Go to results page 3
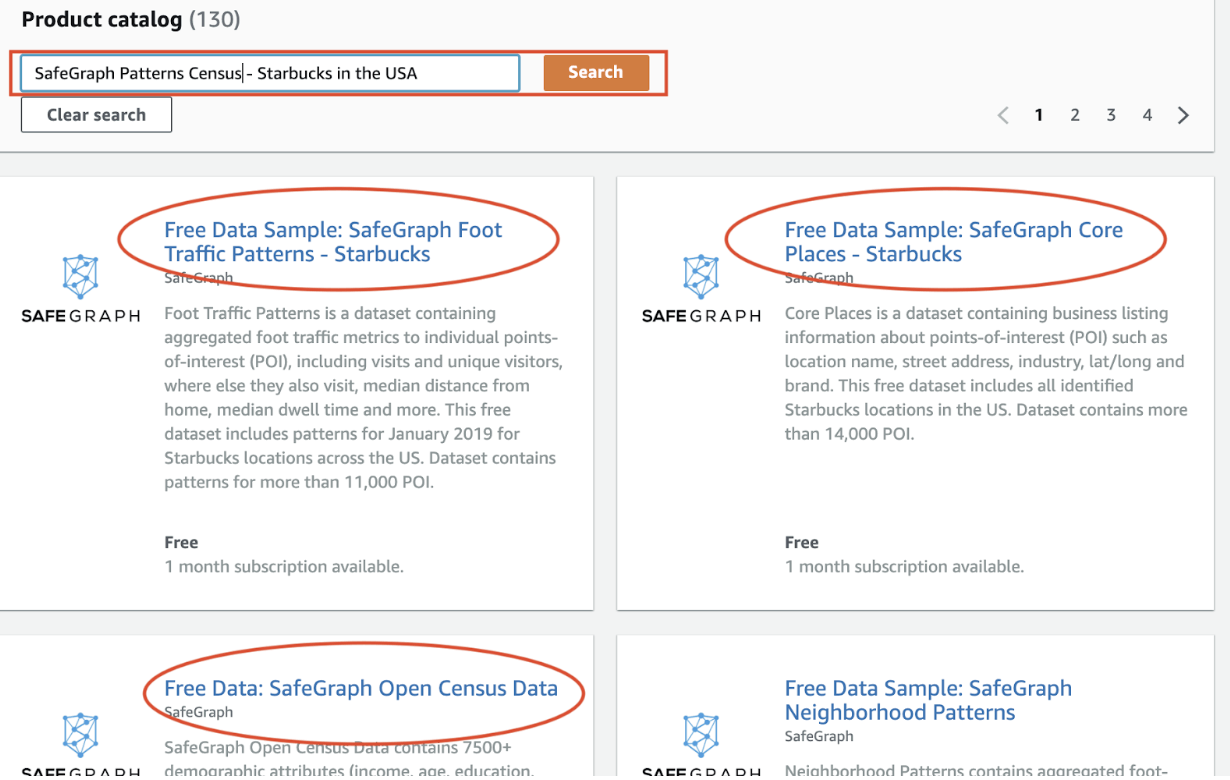Screen dimensions: 1230x780 (x=1111, y=114)
